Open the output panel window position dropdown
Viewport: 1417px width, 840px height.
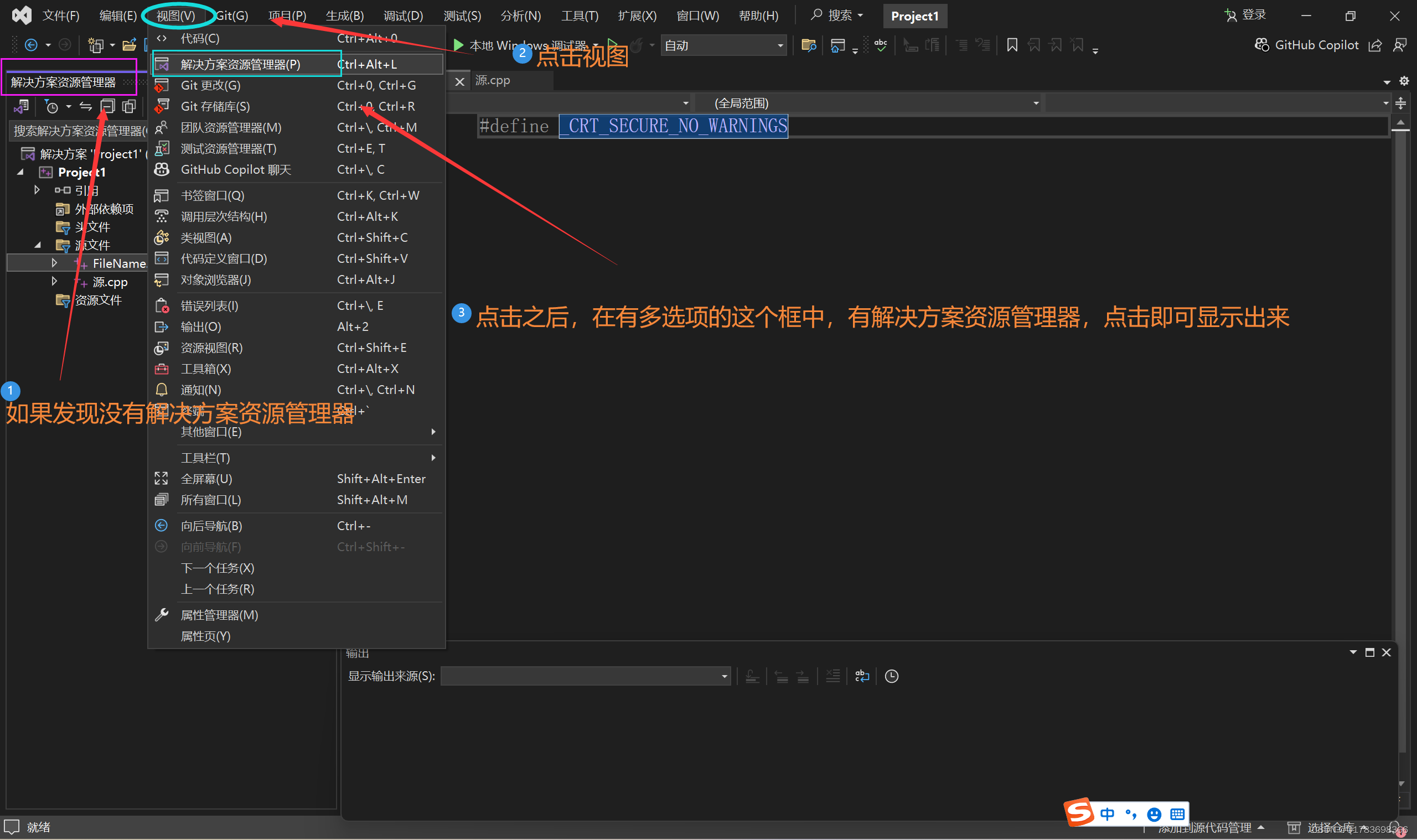1353,652
